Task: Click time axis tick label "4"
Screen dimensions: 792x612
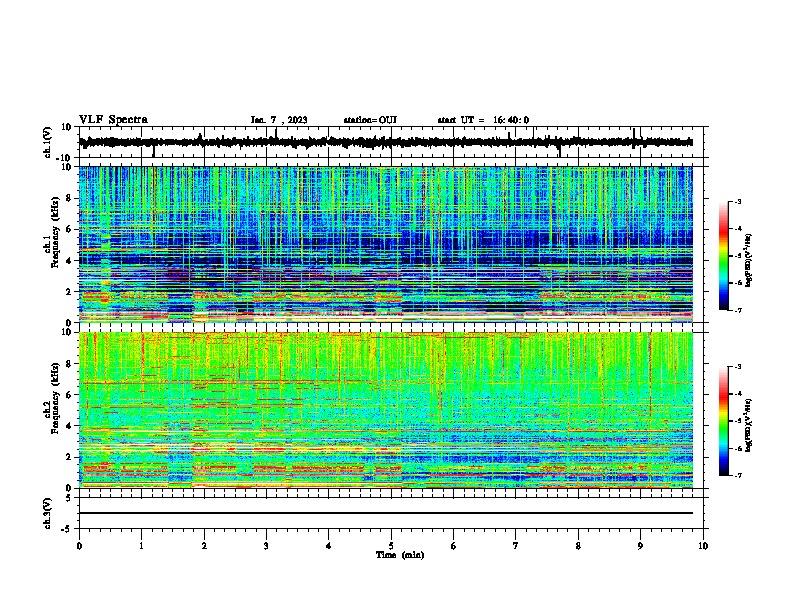Action: pyautogui.click(x=329, y=546)
